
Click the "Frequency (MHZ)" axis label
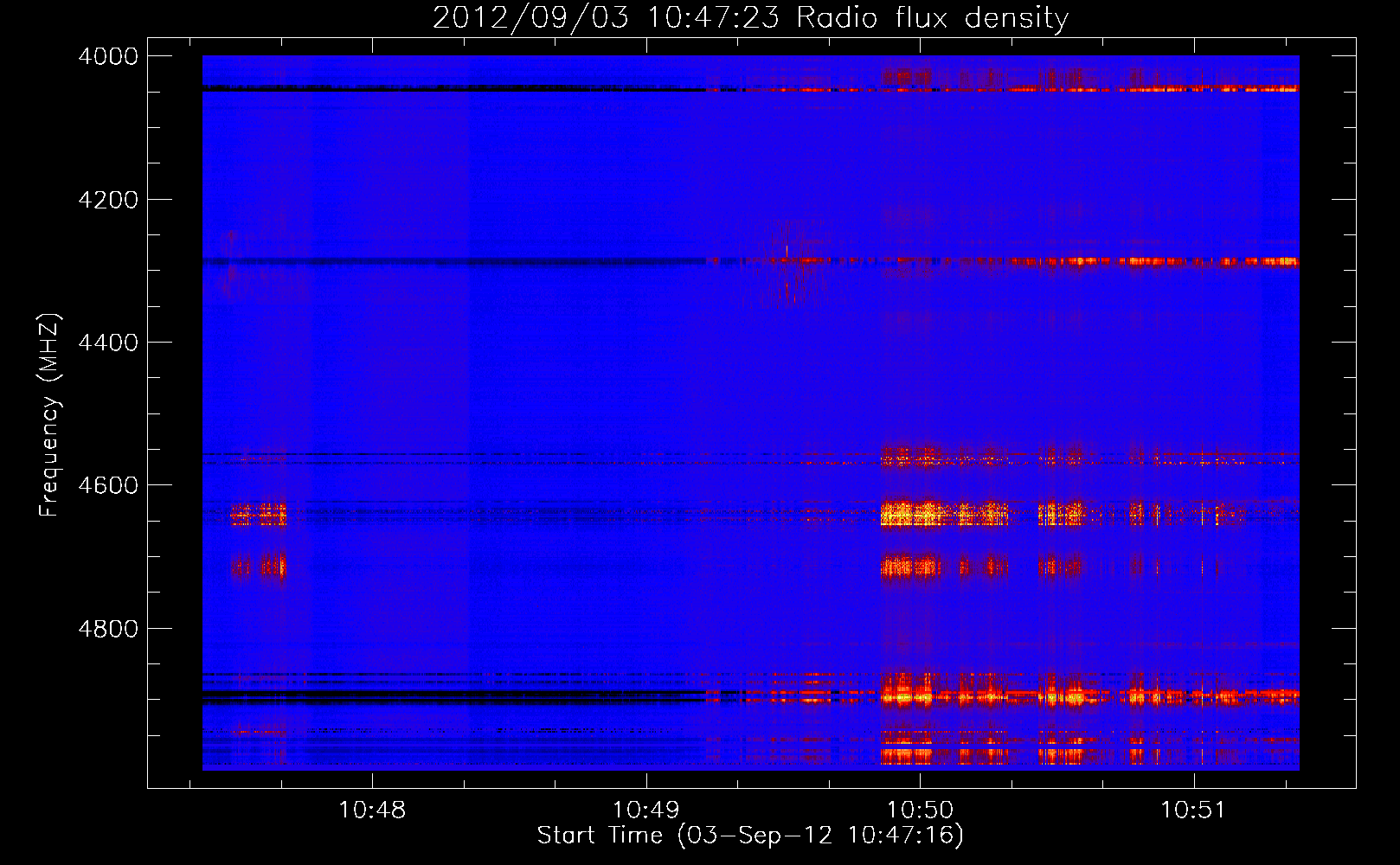point(50,415)
